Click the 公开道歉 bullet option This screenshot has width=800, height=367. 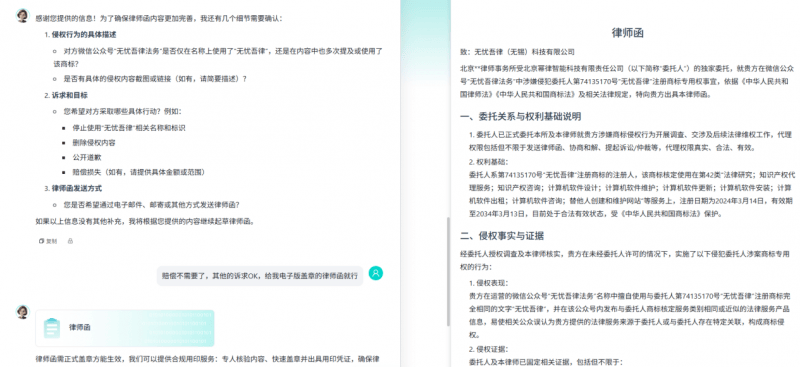point(80,157)
